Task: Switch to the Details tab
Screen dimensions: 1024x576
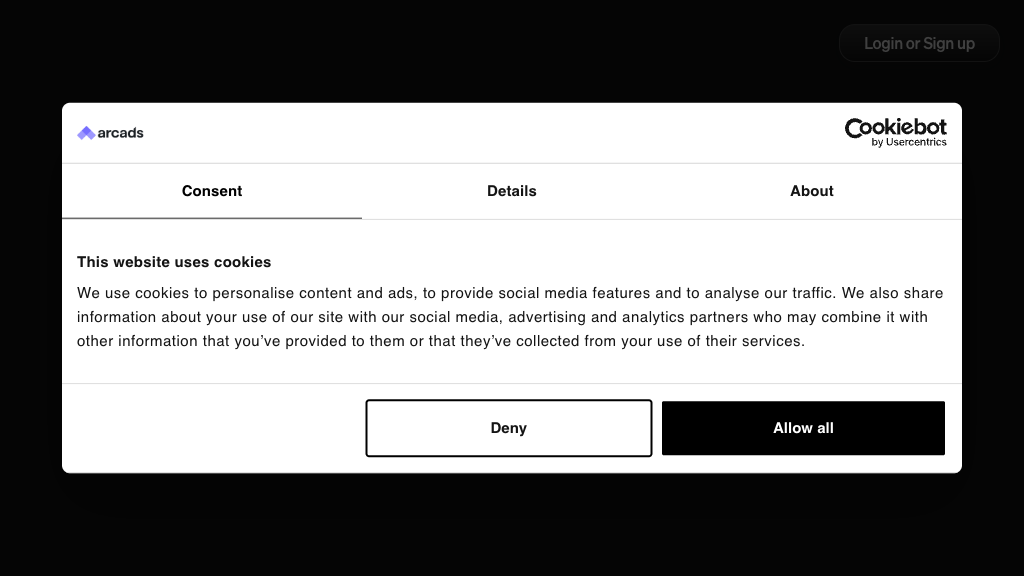Action: point(512,191)
